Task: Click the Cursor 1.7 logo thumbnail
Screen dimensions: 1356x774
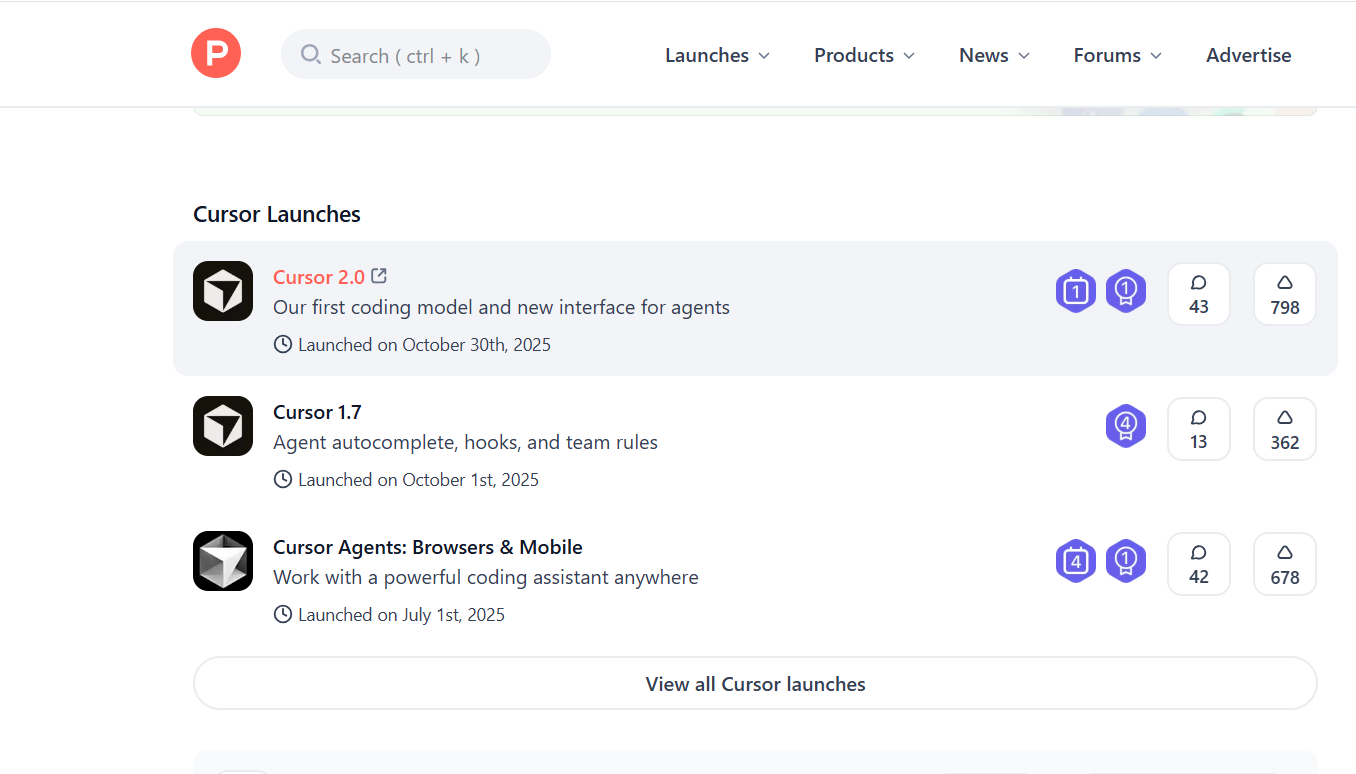Action: coord(222,426)
